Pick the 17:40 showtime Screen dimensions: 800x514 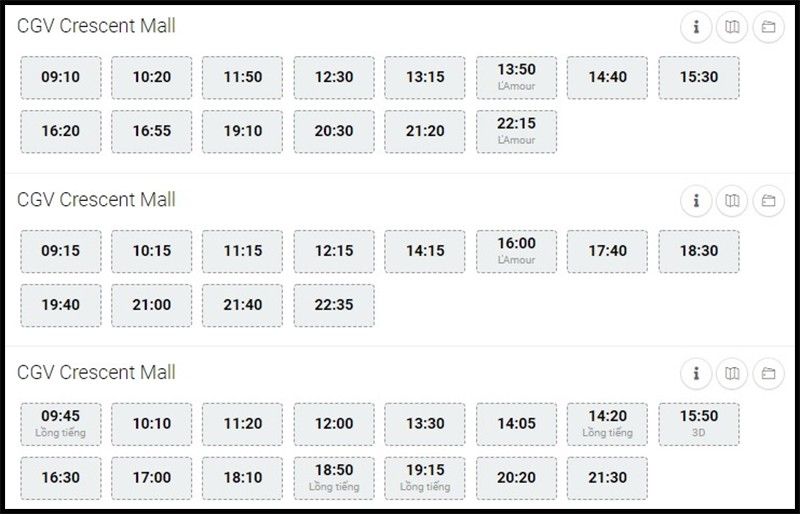(607, 251)
